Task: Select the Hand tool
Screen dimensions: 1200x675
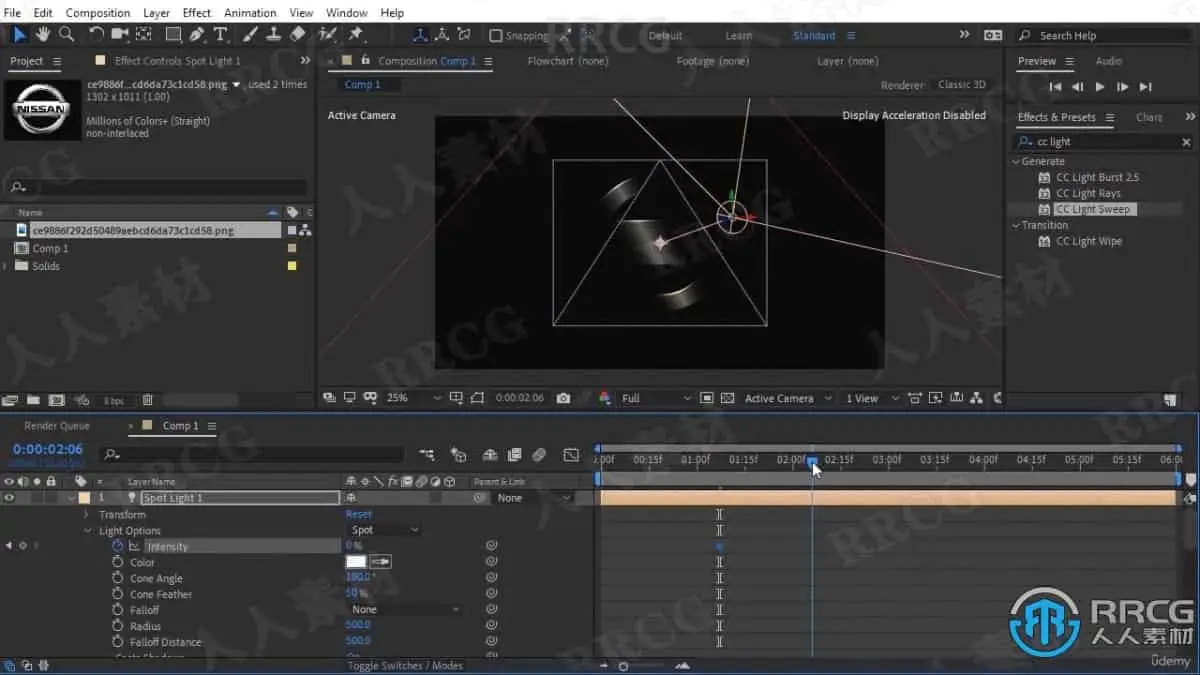Action: click(43, 34)
